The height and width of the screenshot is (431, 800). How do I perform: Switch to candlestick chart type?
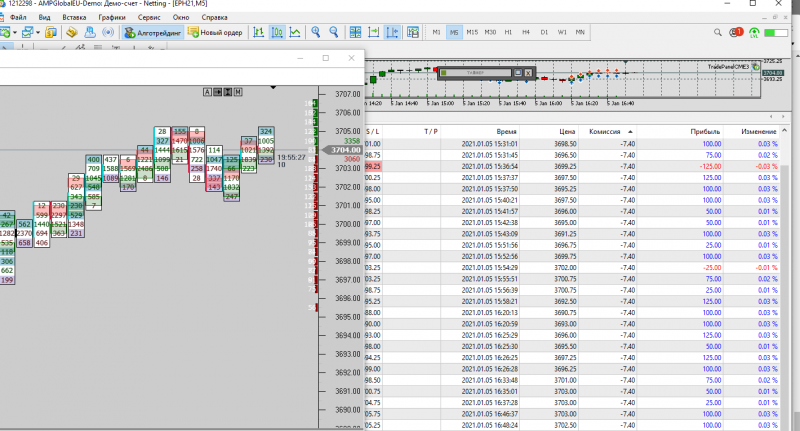277,33
